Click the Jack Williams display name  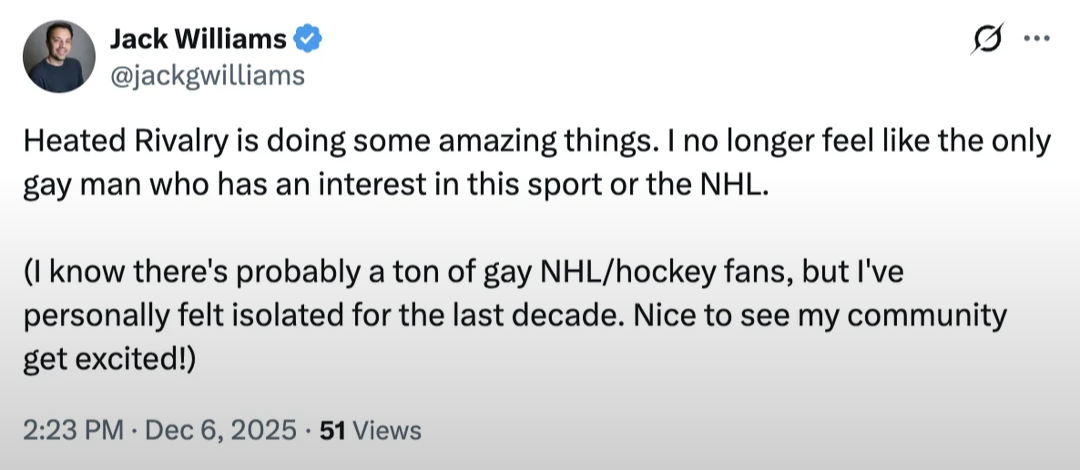198,39
